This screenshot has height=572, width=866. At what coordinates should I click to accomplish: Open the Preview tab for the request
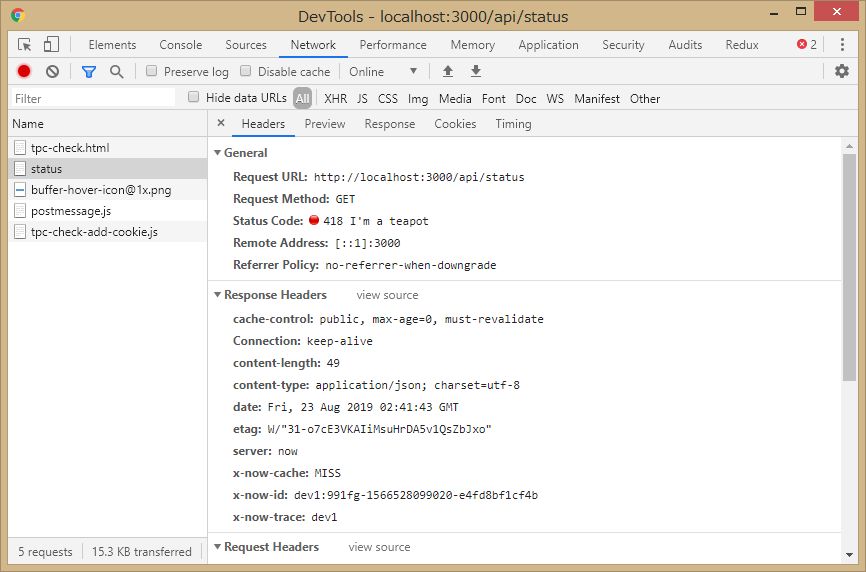[x=325, y=124]
